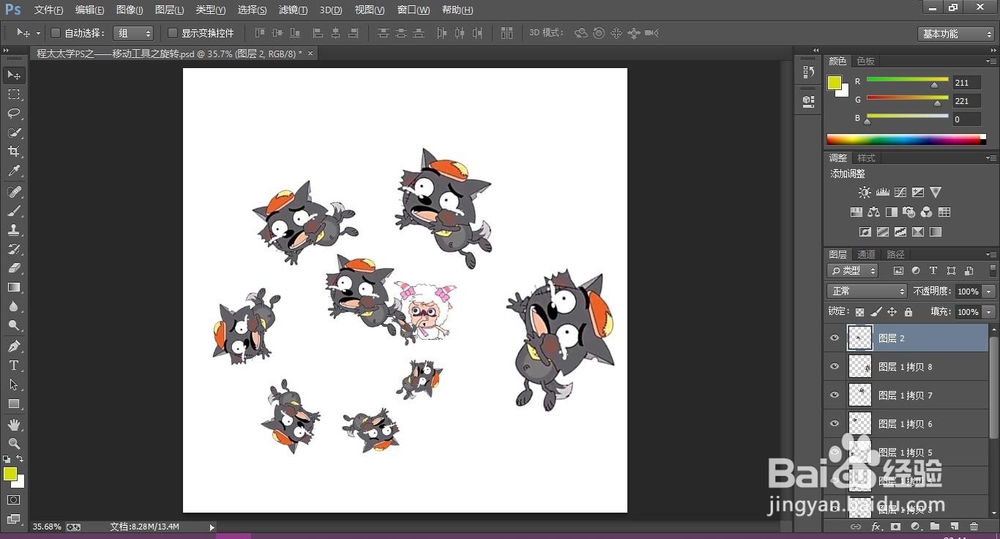The height and width of the screenshot is (539, 1000).
Task: Select the History Brush tool
Action: (x=13, y=249)
